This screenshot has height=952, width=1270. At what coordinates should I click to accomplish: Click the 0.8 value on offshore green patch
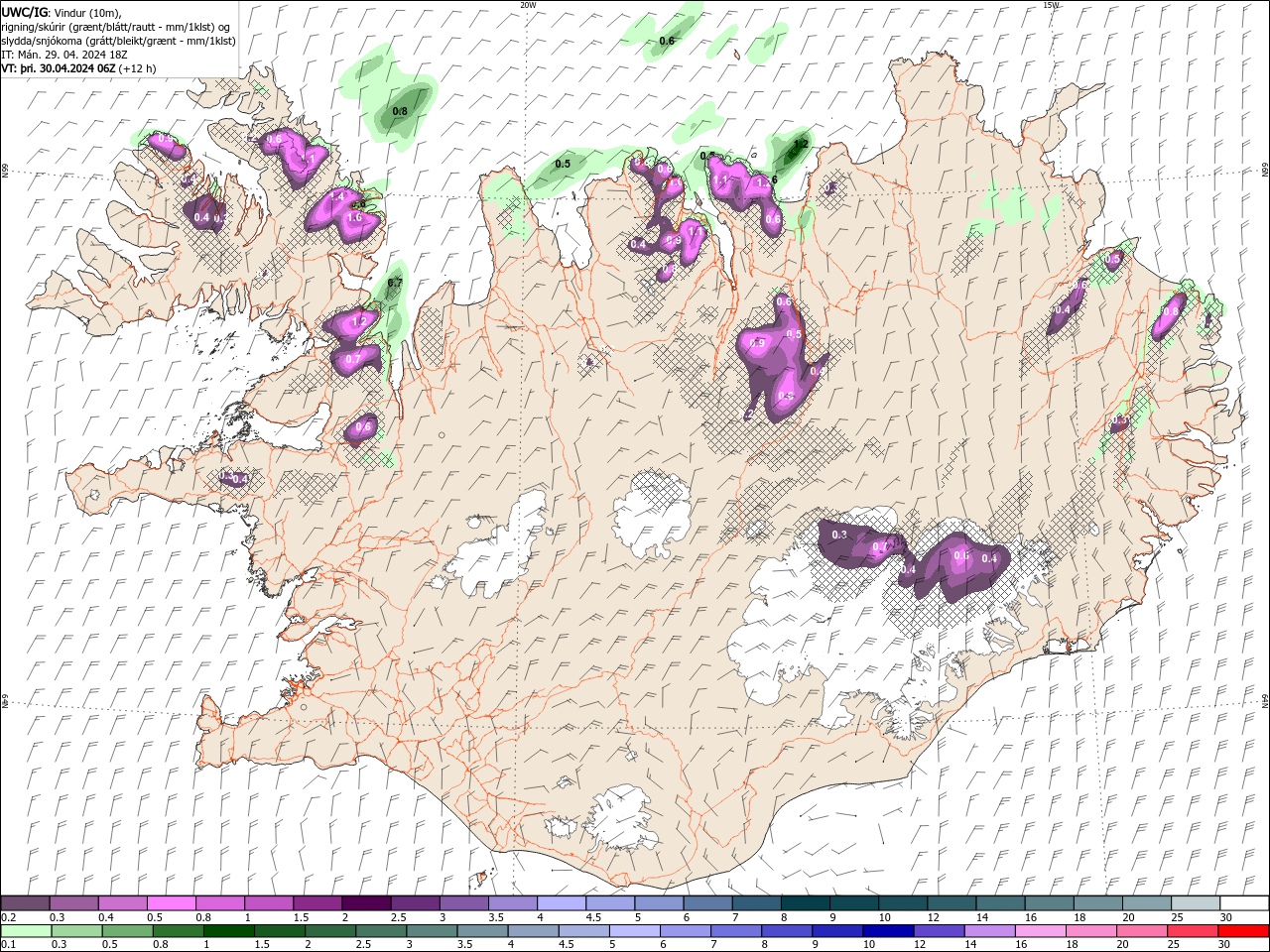point(400,112)
